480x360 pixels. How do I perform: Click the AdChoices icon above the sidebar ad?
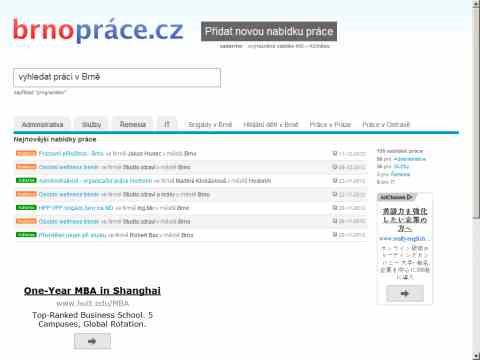point(396,197)
